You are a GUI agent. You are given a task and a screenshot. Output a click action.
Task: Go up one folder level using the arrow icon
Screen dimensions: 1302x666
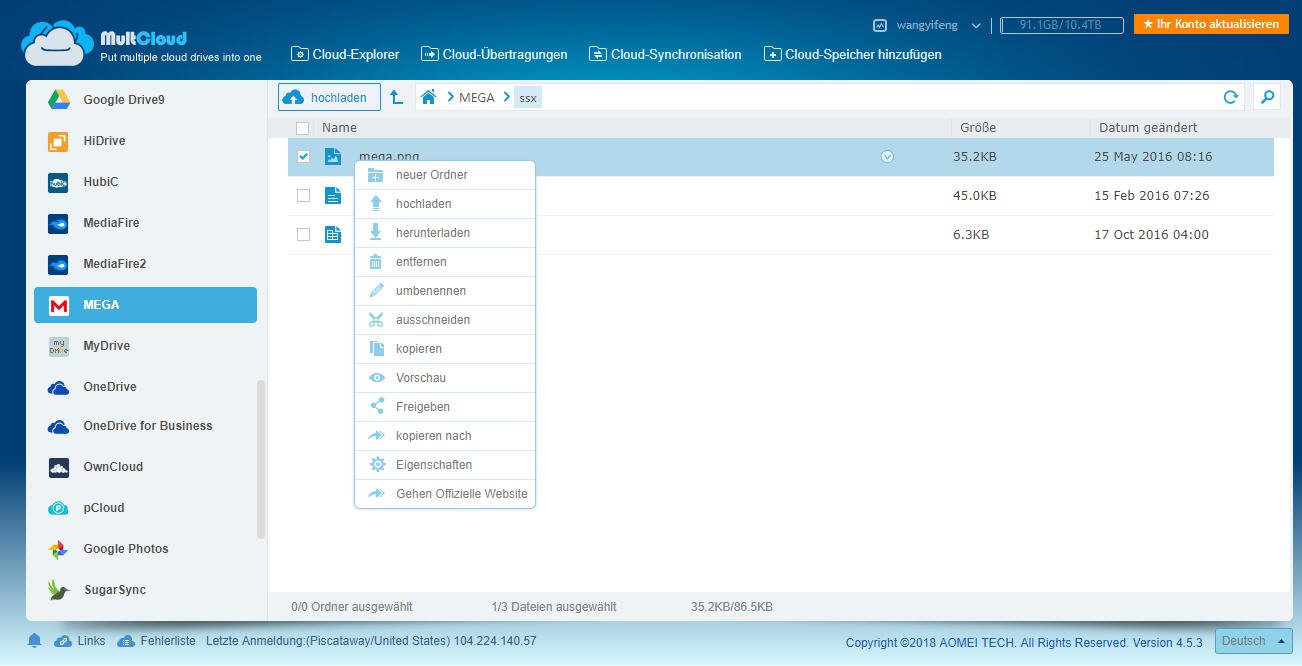(x=396, y=97)
